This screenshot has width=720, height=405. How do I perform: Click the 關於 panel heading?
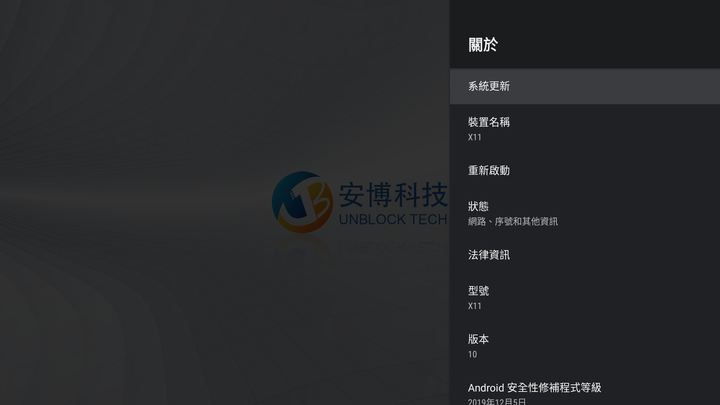[x=483, y=45]
